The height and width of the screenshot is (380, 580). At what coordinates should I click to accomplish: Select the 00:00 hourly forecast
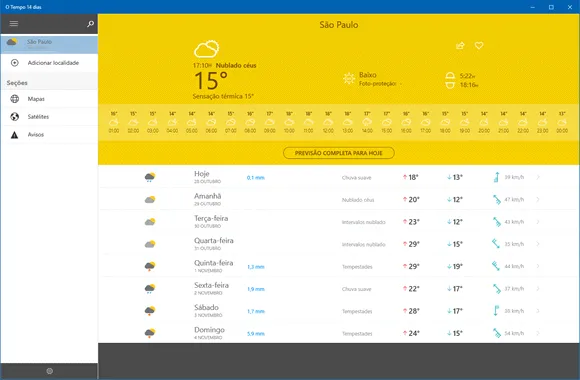coord(562,122)
